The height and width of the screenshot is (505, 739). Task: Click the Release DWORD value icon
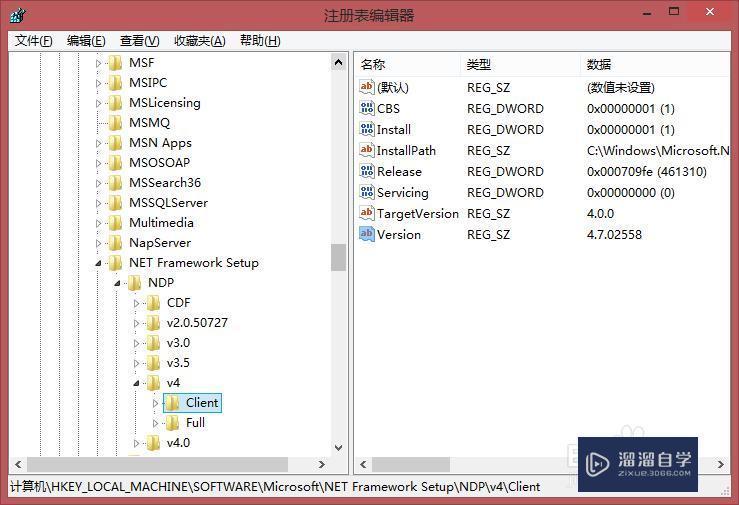point(367,171)
